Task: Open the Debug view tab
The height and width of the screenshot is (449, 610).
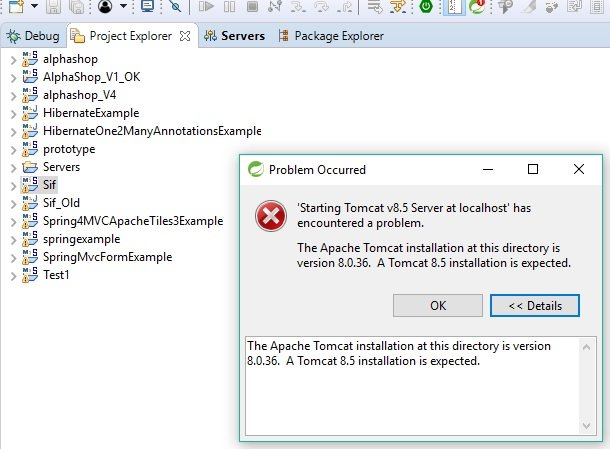Action: point(33,36)
